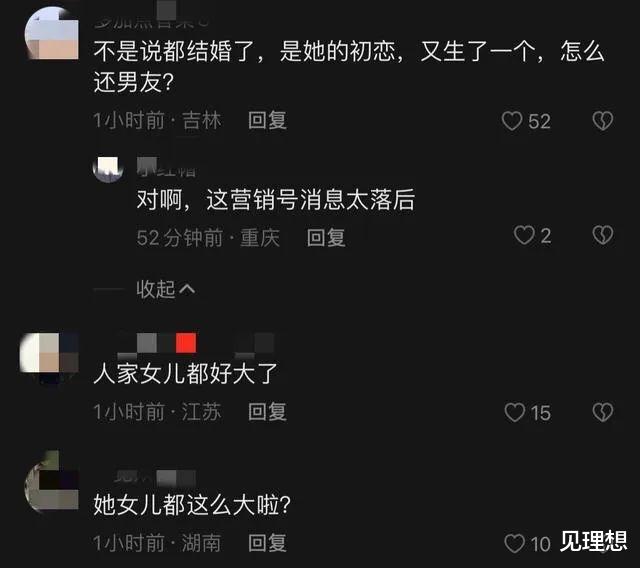Open small avatar of the Chongqing replier
The width and height of the screenshot is (640, 568).
point(108,169)
